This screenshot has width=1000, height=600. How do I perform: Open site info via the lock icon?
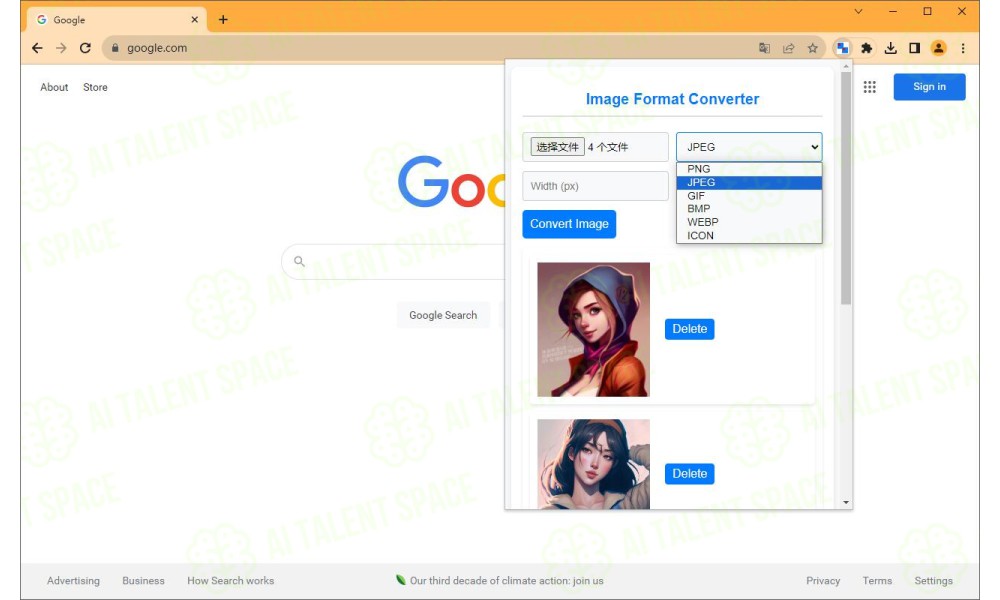[115, 48]
